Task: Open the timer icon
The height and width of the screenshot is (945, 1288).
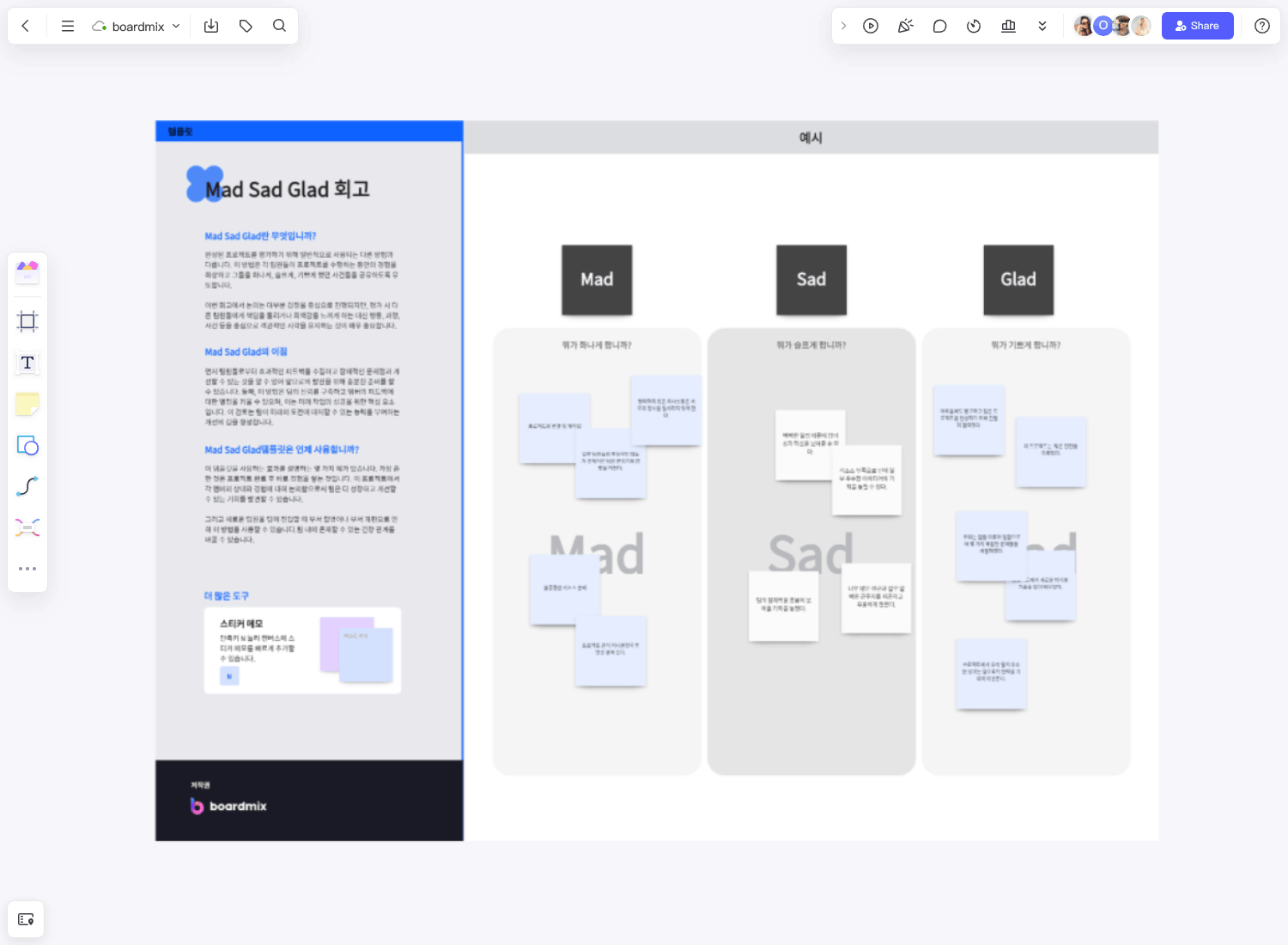Action: (x=974, y=26)
